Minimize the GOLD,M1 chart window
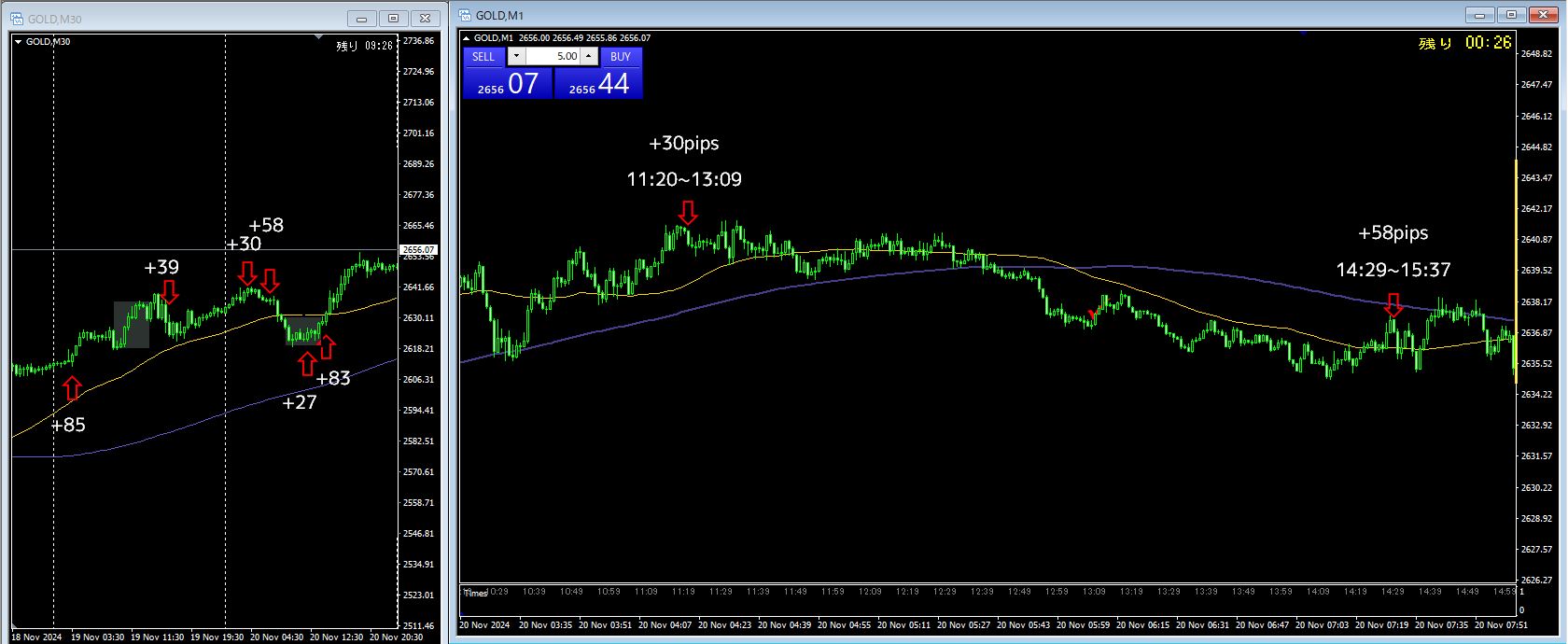 [x=1479, y=15]
